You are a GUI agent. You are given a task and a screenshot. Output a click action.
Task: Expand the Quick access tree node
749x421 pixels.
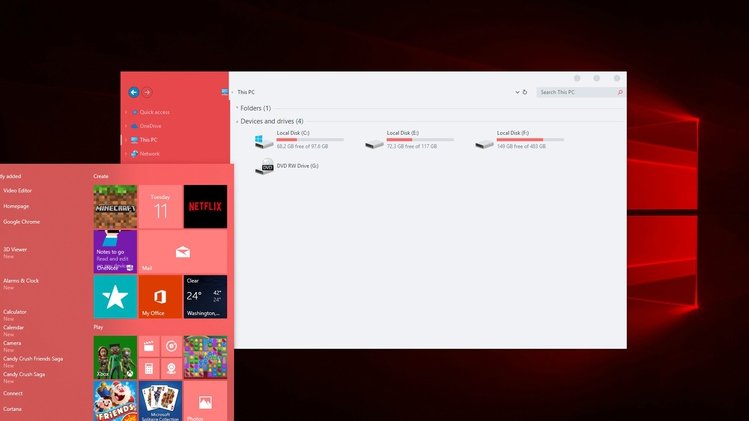coord(126,112)
